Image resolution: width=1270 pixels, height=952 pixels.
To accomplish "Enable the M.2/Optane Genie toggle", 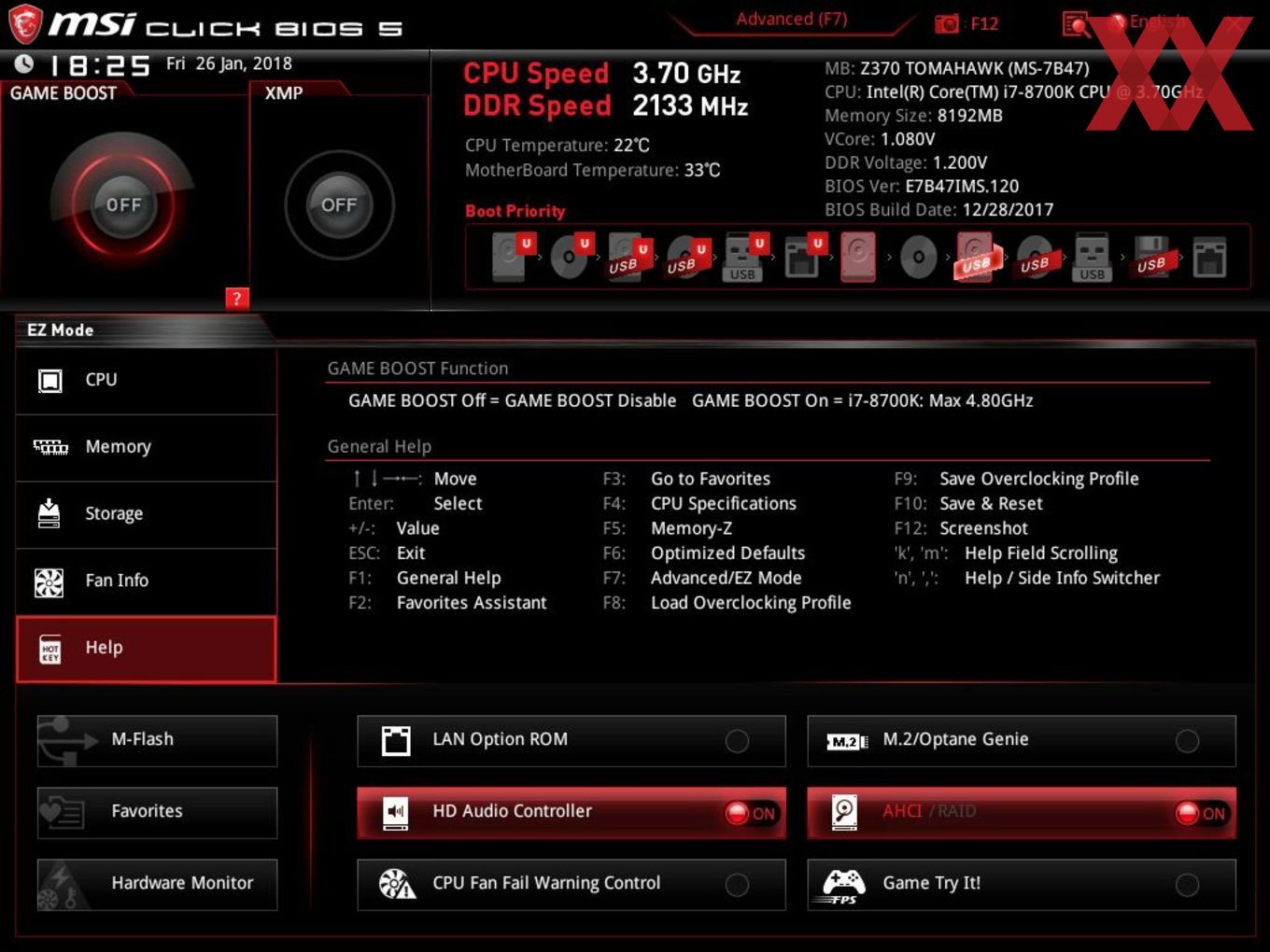I will point(1187,741).
